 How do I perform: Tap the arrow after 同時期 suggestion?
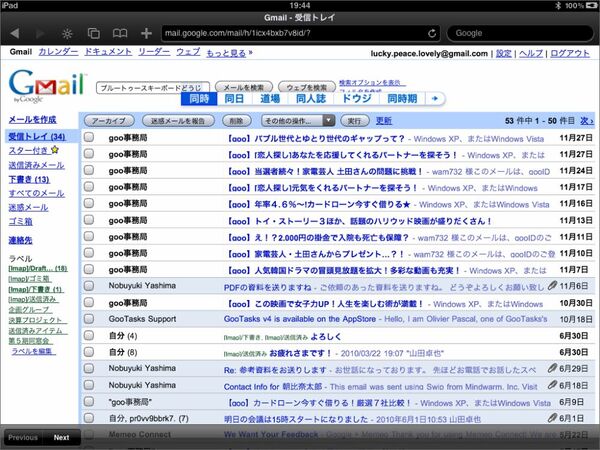point(435,98)
